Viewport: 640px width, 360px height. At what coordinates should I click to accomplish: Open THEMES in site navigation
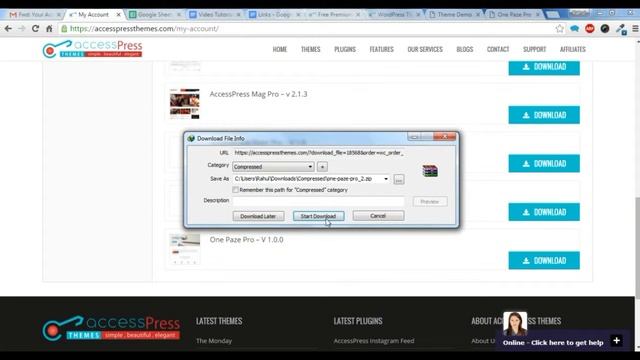point(311,49)
